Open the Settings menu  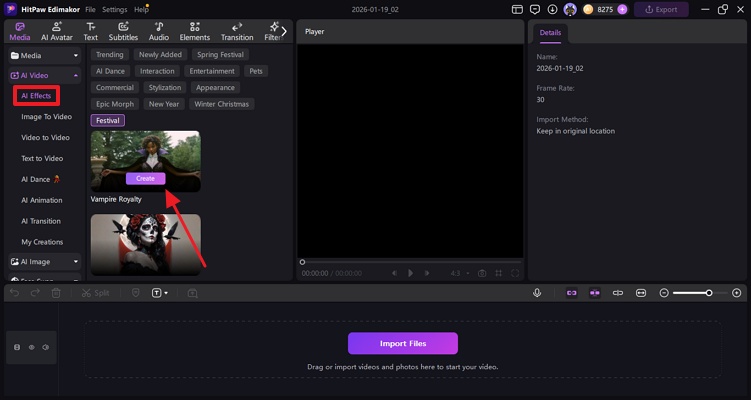[114, 9]
